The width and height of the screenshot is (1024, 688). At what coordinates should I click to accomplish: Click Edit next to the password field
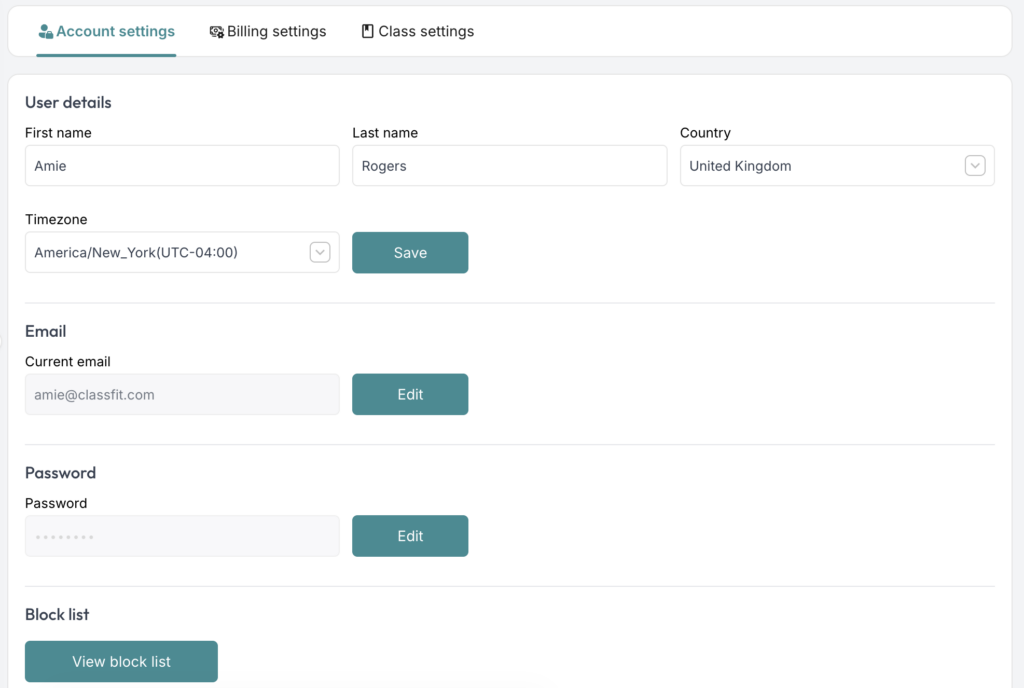click(x=410, y=536)
